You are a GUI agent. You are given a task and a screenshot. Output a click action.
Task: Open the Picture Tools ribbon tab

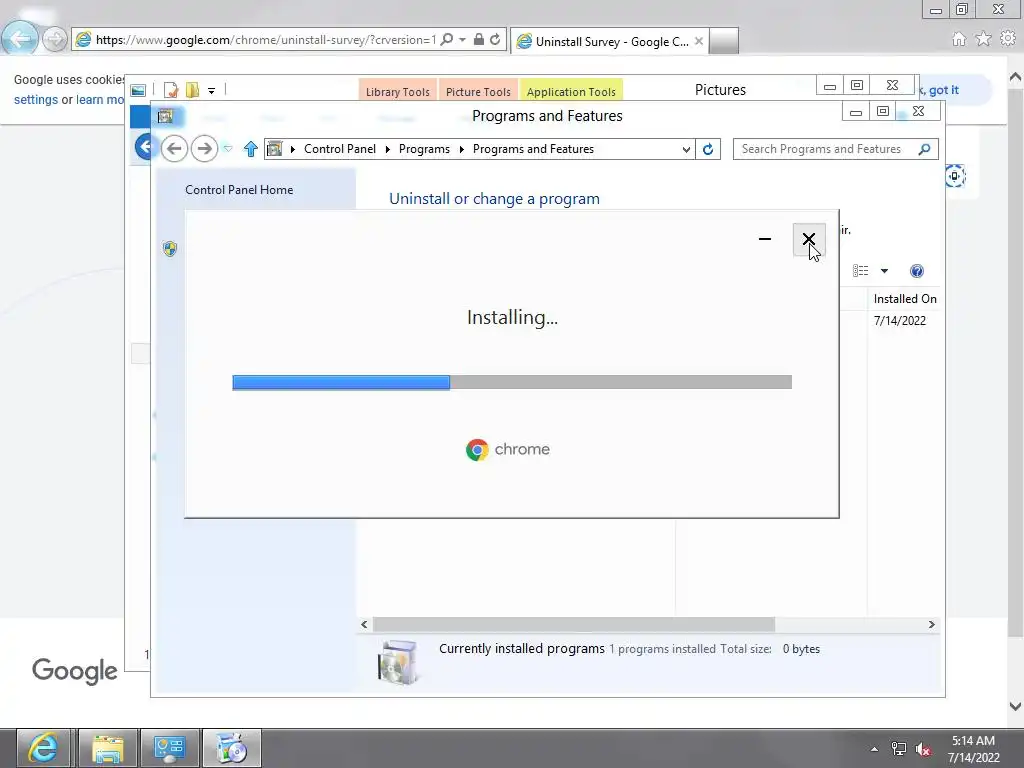478,91
